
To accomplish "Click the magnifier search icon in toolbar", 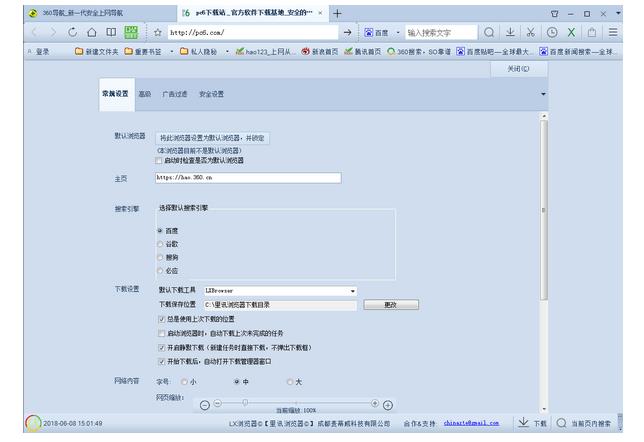I will (489, 32).
